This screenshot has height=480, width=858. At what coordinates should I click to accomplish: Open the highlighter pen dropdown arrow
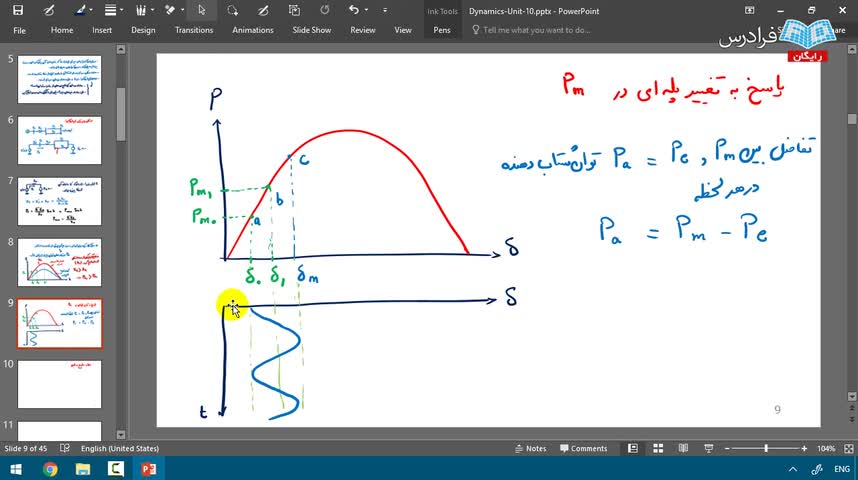coord(91,10)
